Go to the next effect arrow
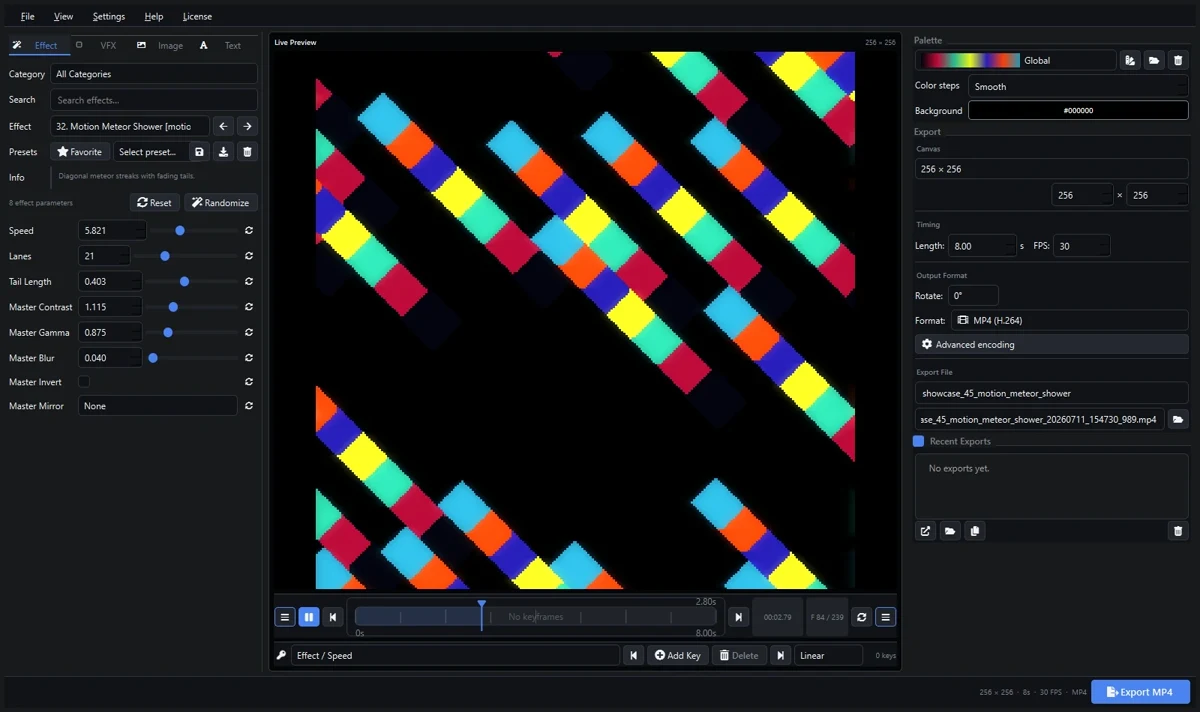The image size is (1200, 712). (247, 126)
